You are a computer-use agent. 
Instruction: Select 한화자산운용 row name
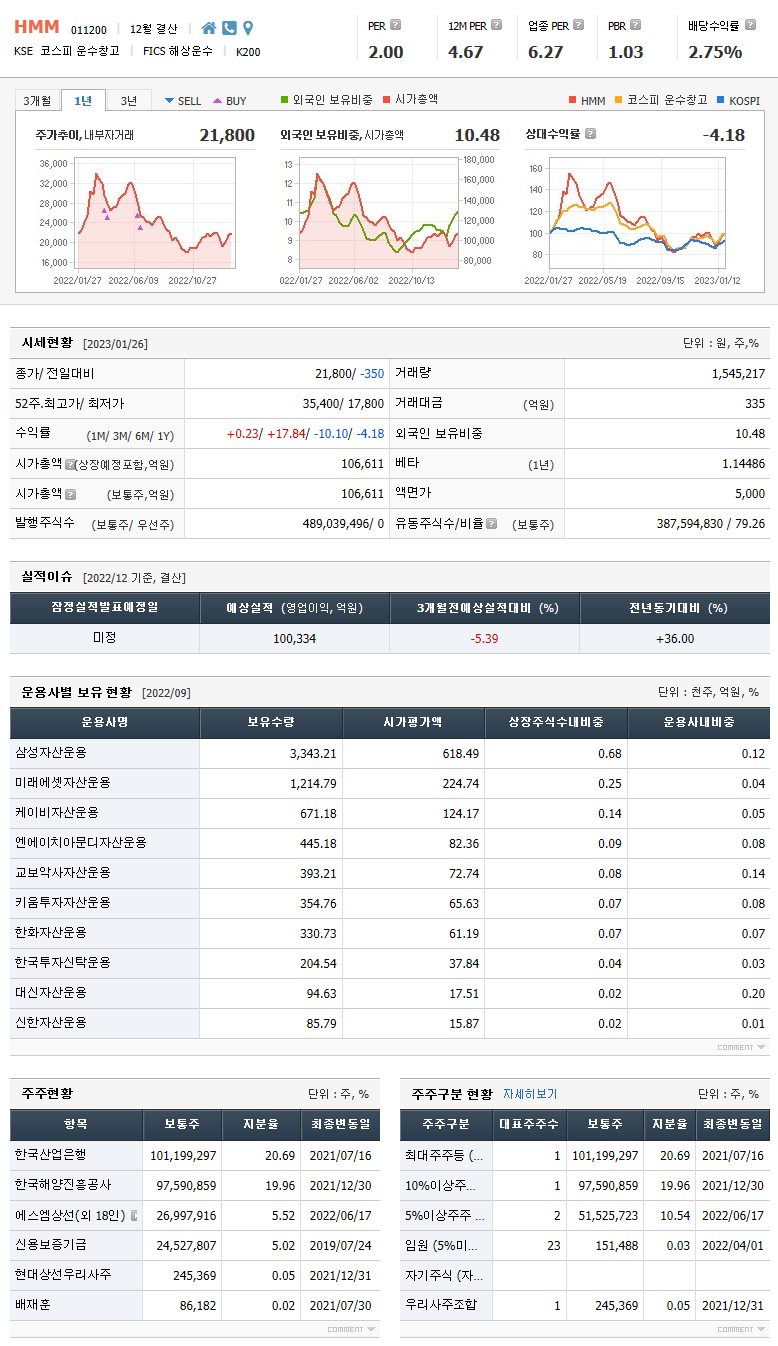[x=51, y=933]
